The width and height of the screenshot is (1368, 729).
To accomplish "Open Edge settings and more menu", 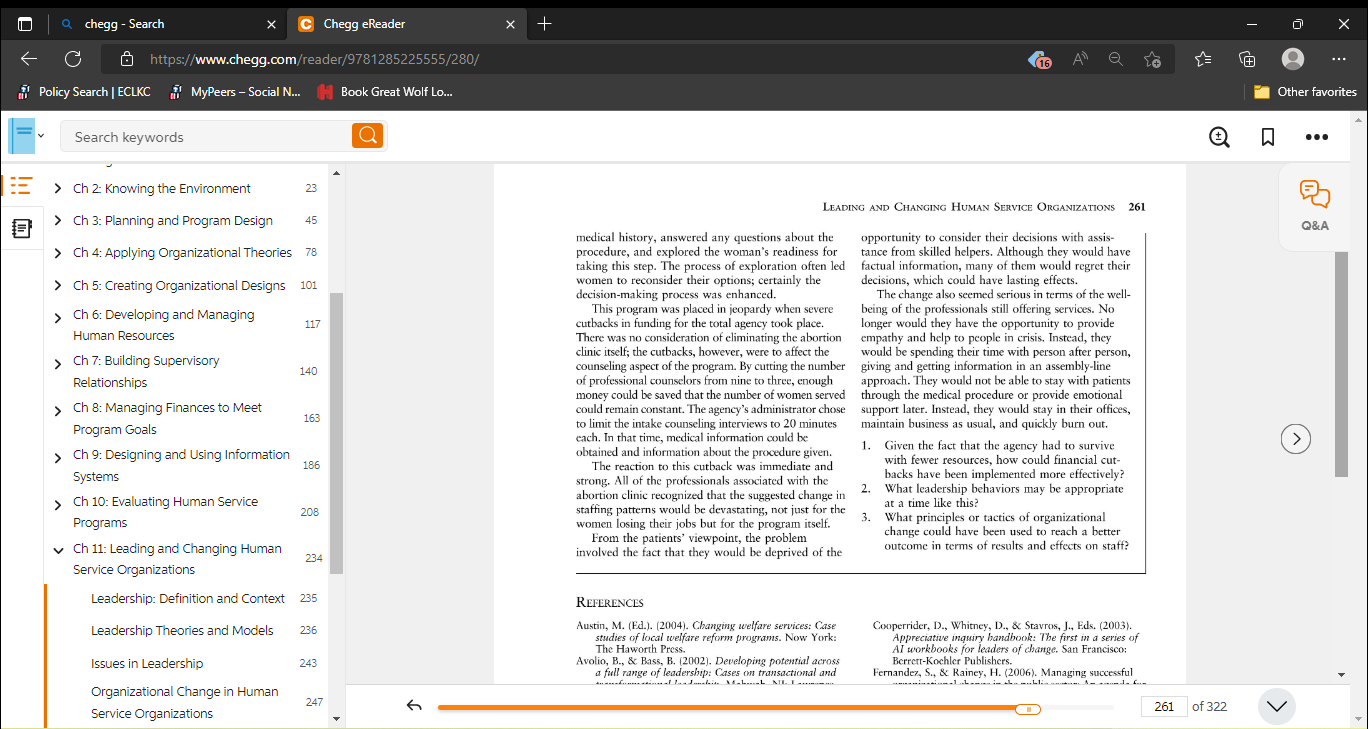I will point(1339,59).
